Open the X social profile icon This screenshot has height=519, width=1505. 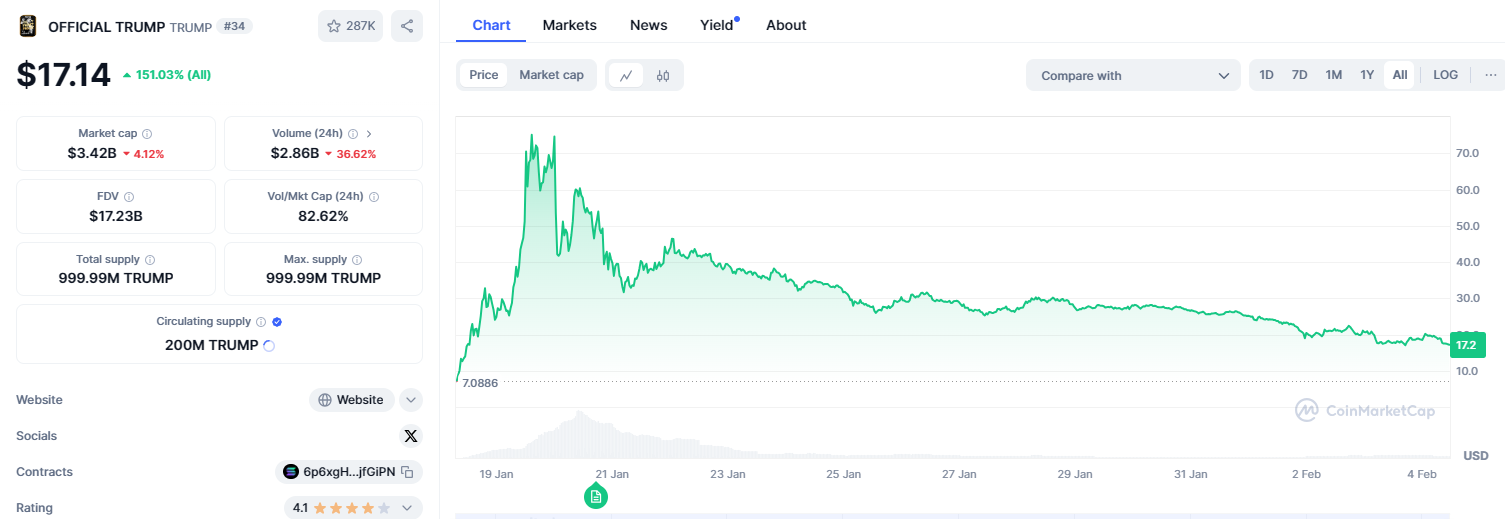pyautogui.click(x=410, y=436)
